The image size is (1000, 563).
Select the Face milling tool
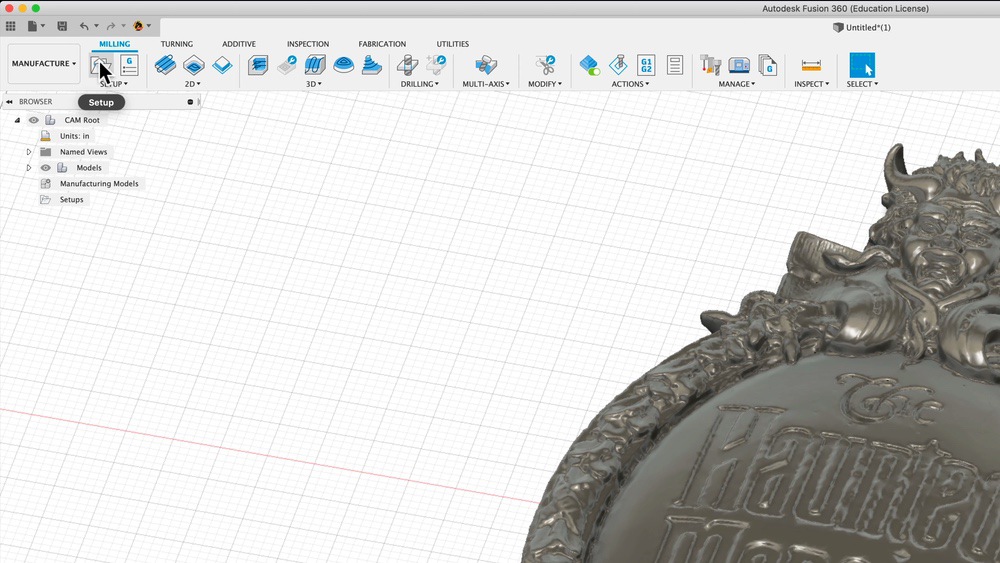tap(222, 65)
